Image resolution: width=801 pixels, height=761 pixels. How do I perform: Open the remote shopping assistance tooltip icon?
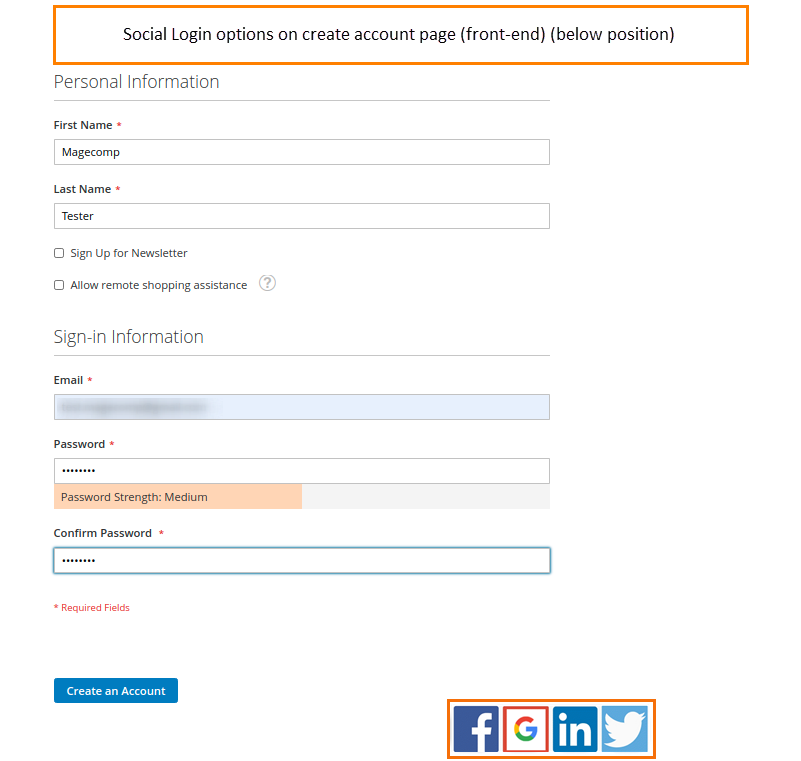coord(267,284)
